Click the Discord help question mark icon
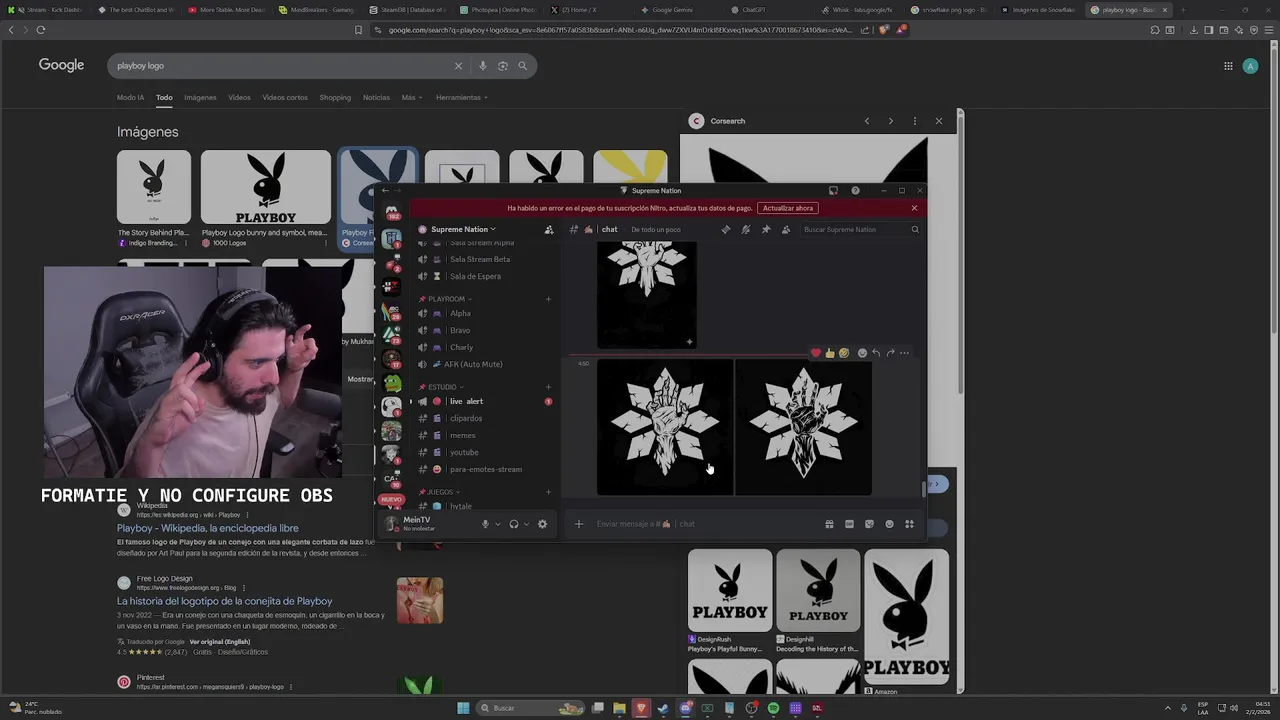 [855, 191]
